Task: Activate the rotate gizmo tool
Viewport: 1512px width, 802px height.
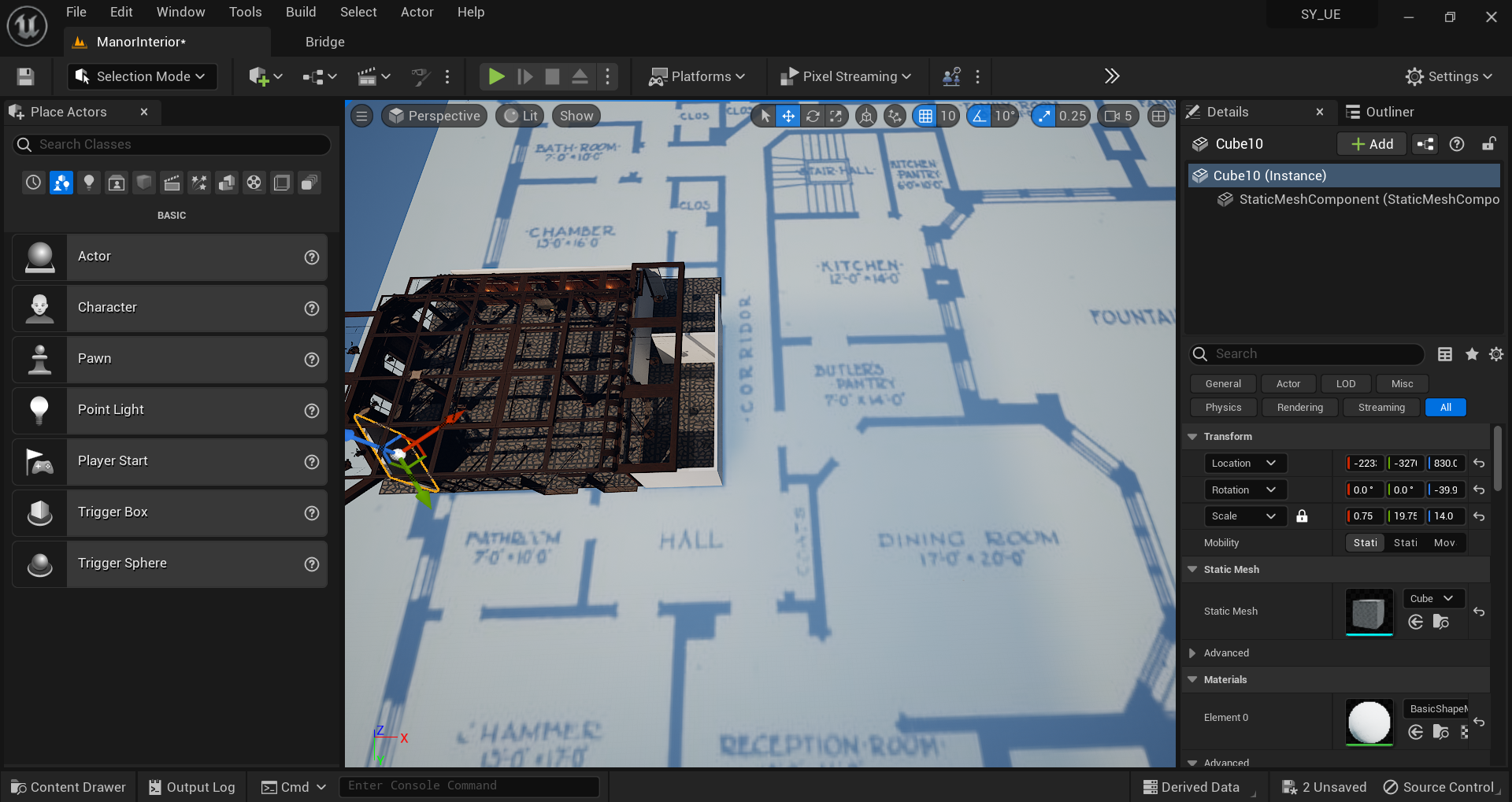Action: point(813,116)
